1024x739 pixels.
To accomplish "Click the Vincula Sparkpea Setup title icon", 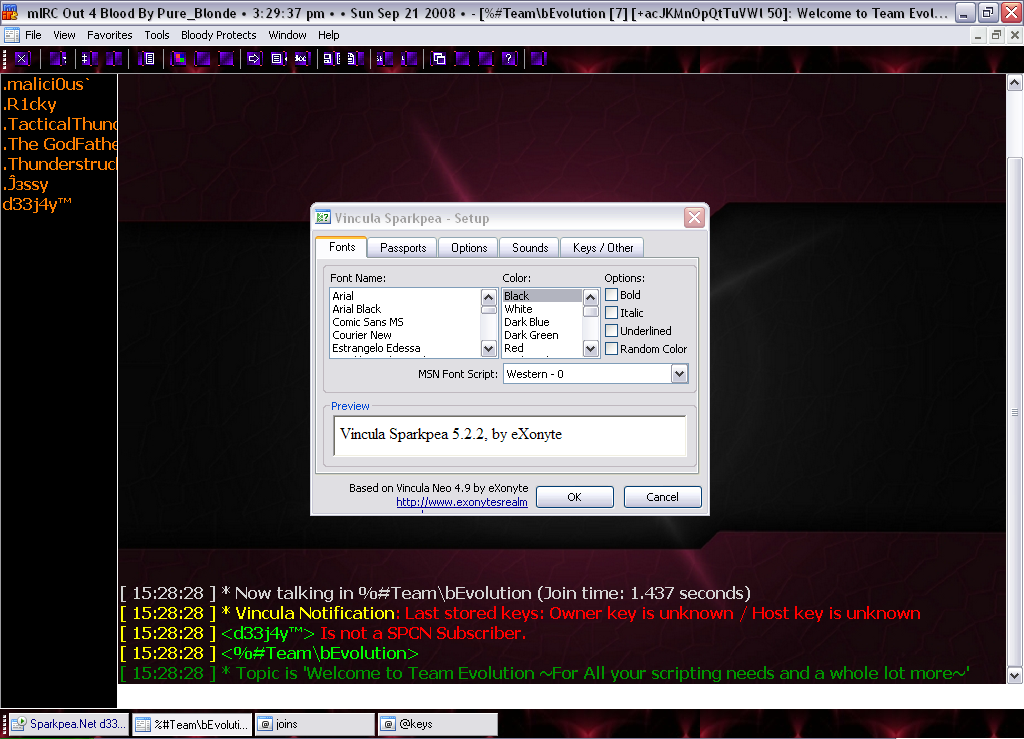I will (323, 218).
